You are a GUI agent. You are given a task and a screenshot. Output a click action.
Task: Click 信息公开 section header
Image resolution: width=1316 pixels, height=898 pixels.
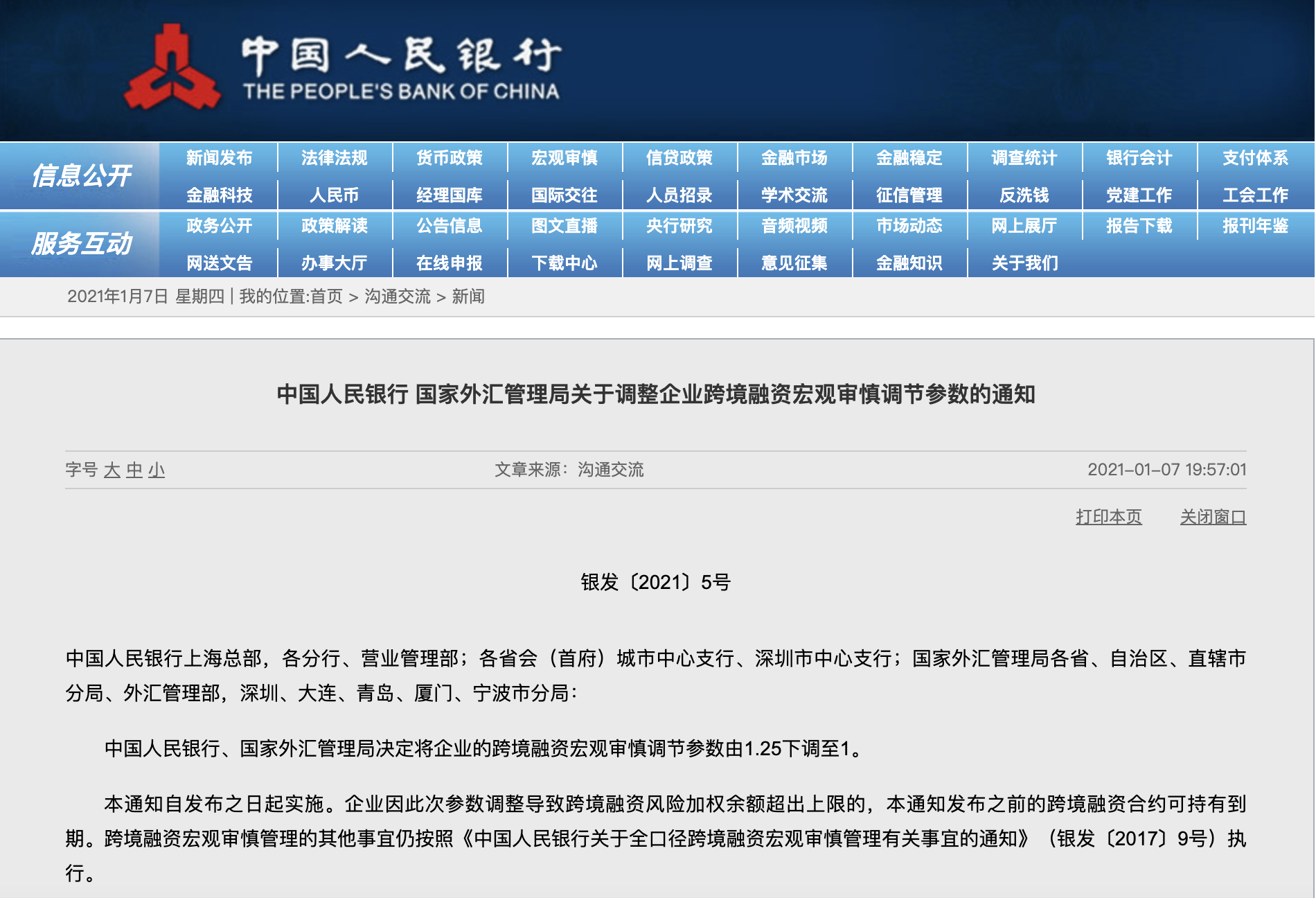(81, 176)
